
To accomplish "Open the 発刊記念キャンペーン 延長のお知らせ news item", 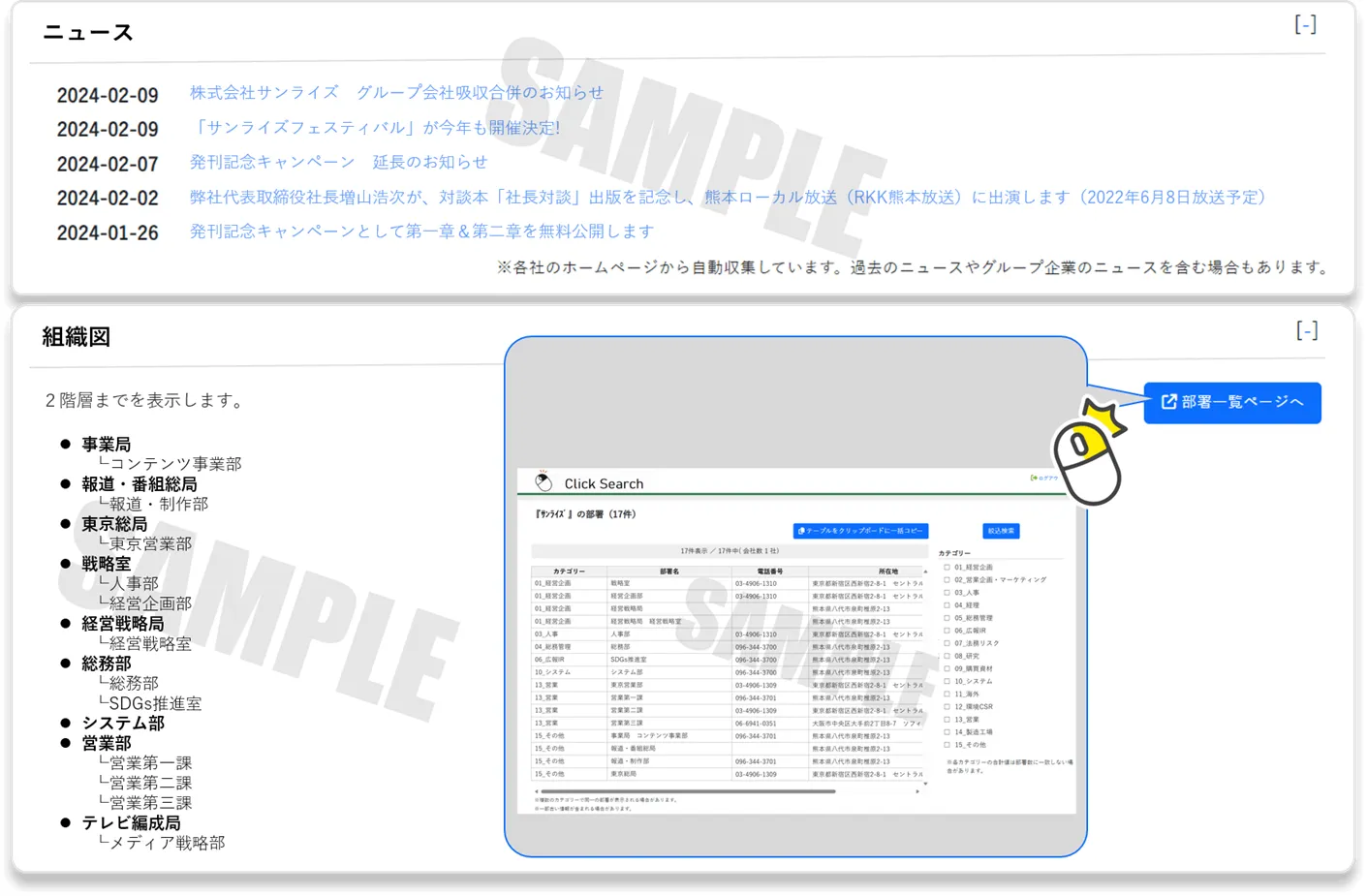I will coord(338,162).
